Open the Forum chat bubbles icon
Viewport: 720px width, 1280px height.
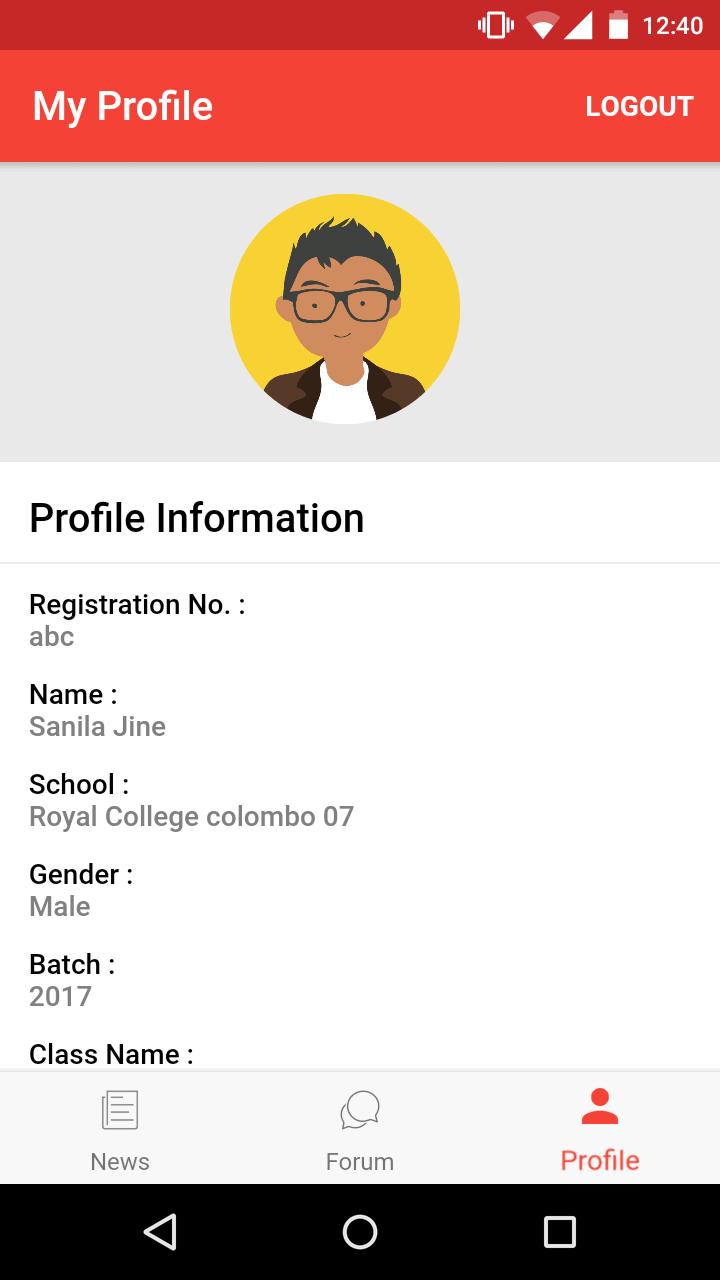(x=360, y=1111)
